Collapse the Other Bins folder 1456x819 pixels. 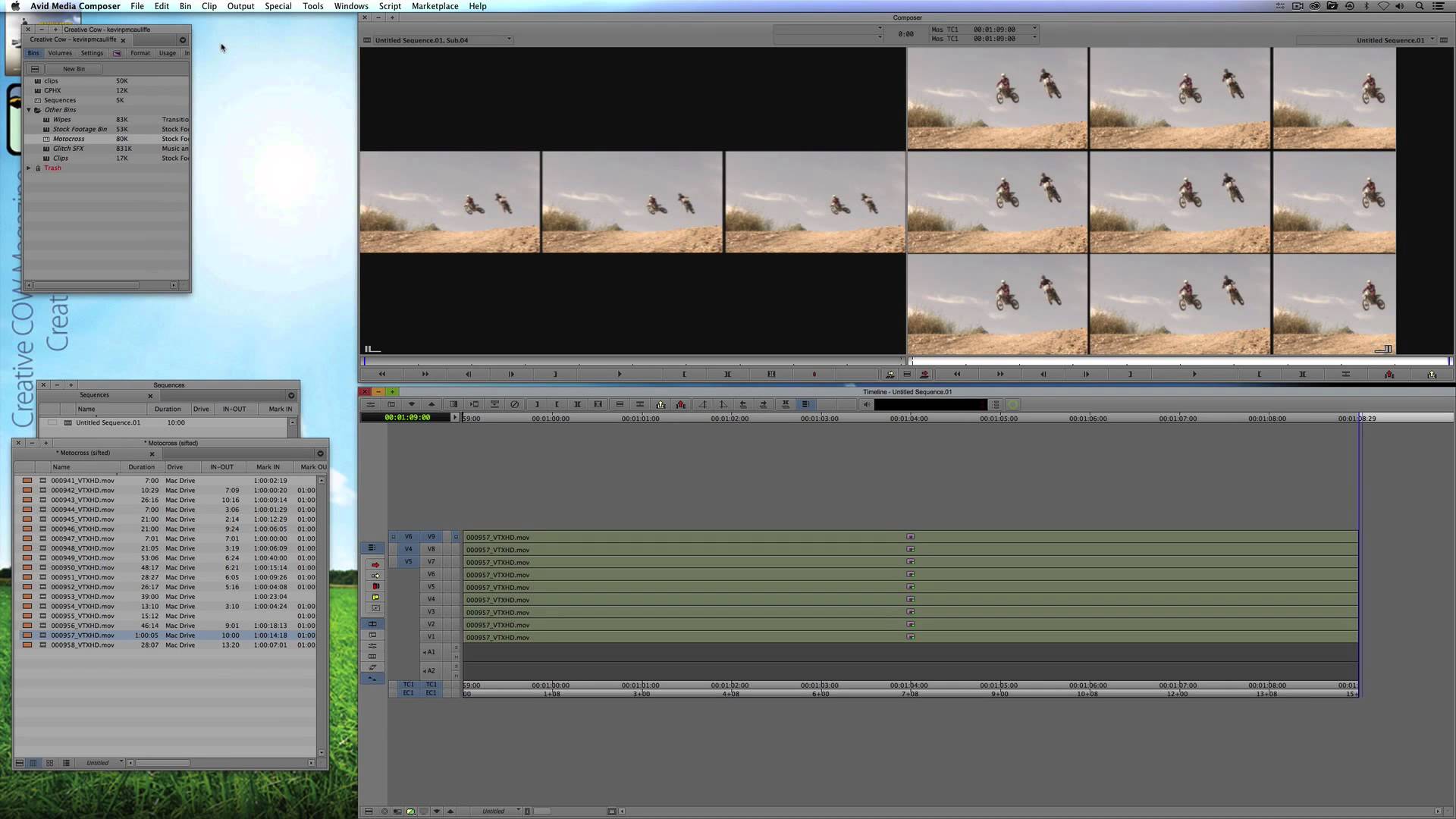click(29, 110)
